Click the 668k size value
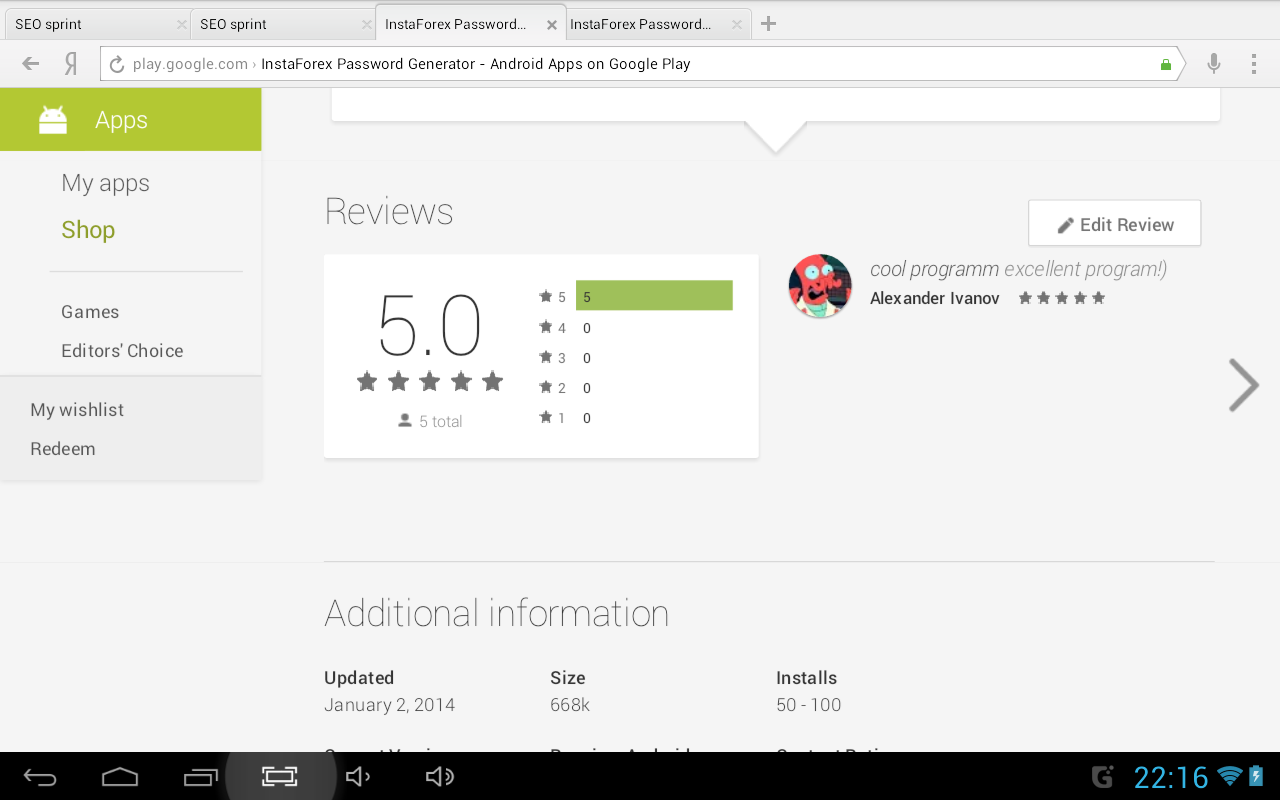 tap(570, 705)
